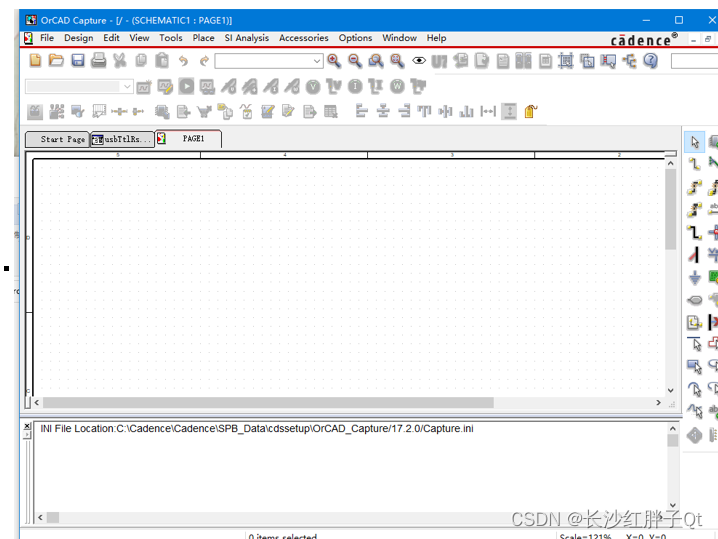Click the Open folder icon
This screenshot has width=718, height=539.
point(56,60)
